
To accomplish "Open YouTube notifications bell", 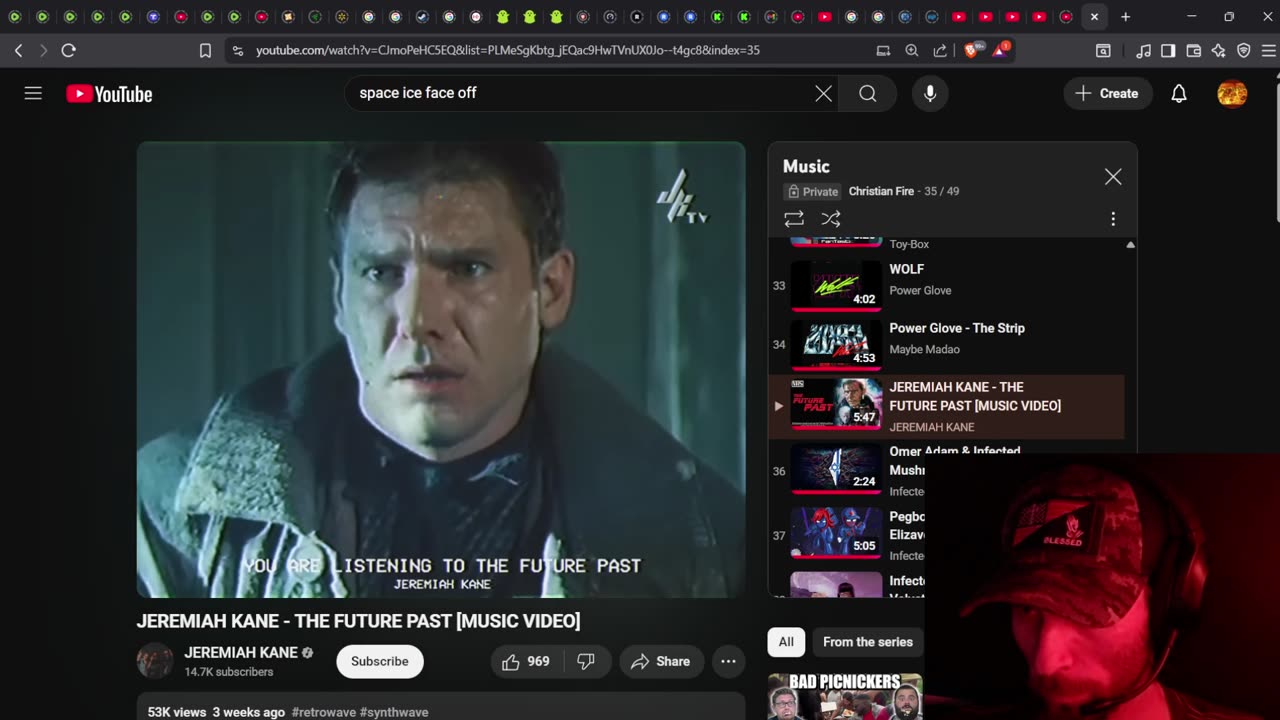I will [x=1179, y=93].
